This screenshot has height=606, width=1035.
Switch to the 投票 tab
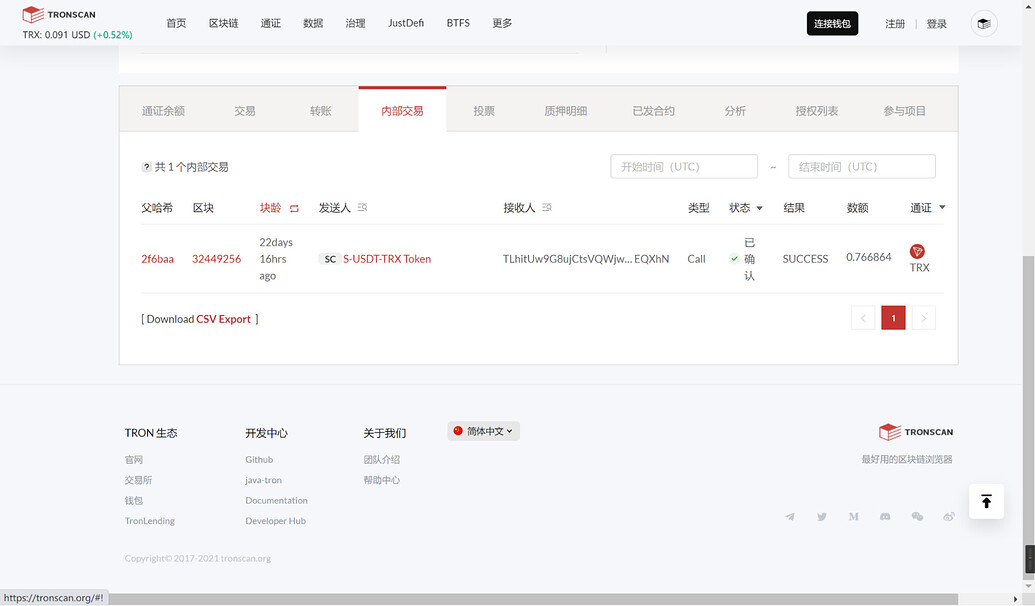click(484, 110)
